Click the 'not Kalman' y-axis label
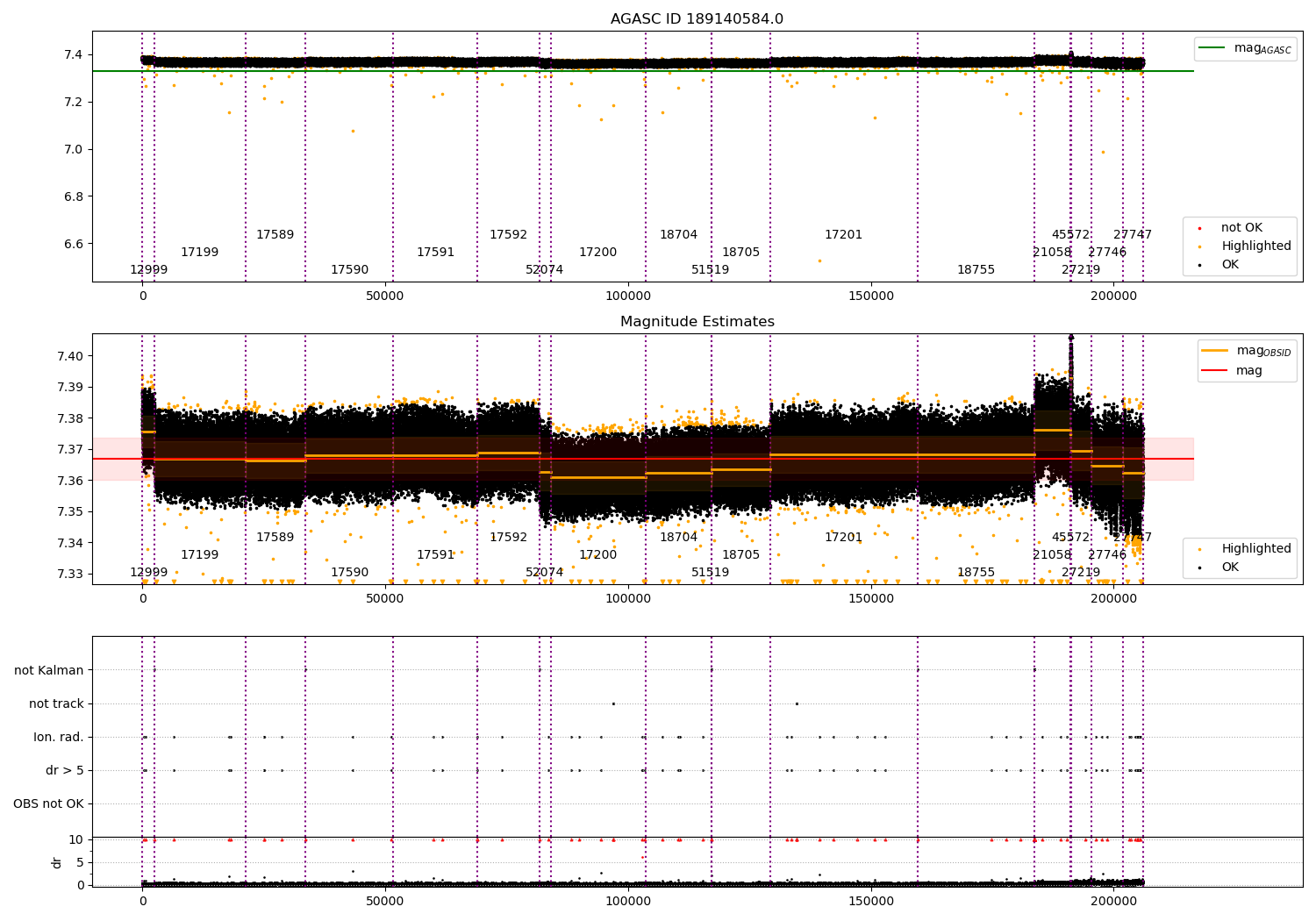This screenshot has height=921, width=1316. (49, 670)
